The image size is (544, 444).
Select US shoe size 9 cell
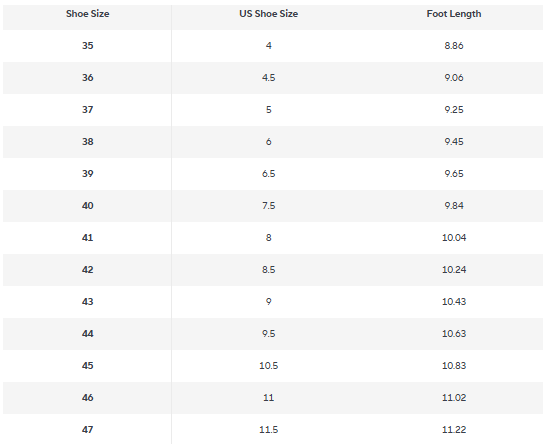tap(269, 302)
